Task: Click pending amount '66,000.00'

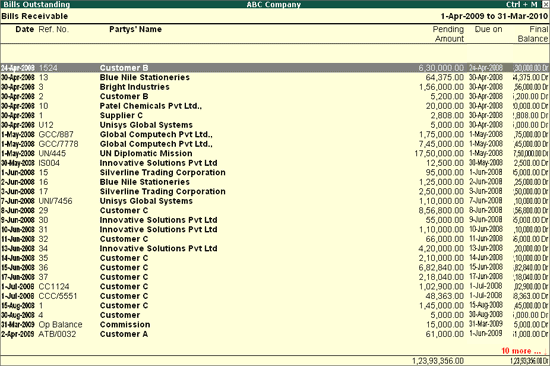Action: 445,239
